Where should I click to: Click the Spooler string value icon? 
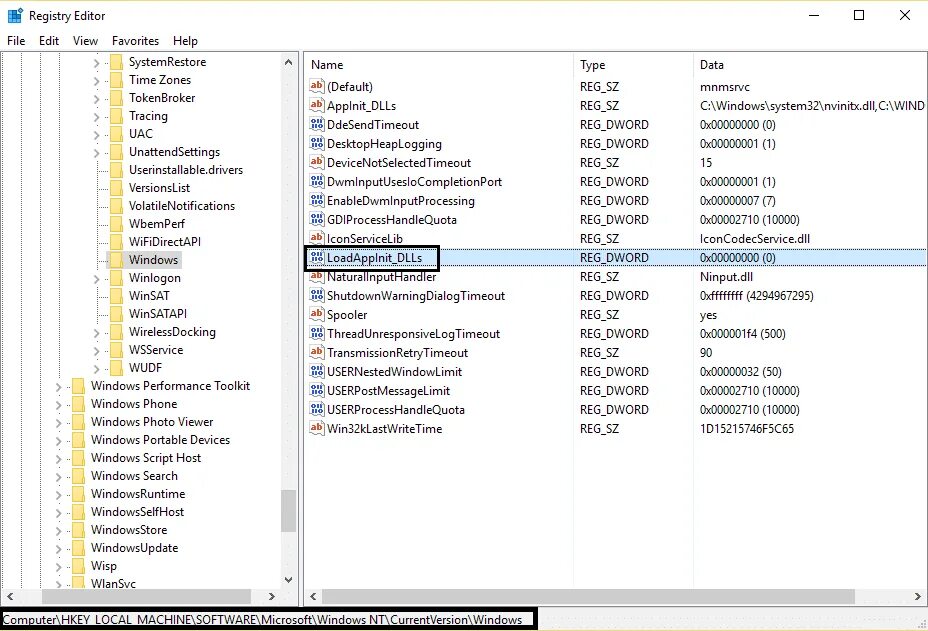pyautogui.click(x=317, y=314)
